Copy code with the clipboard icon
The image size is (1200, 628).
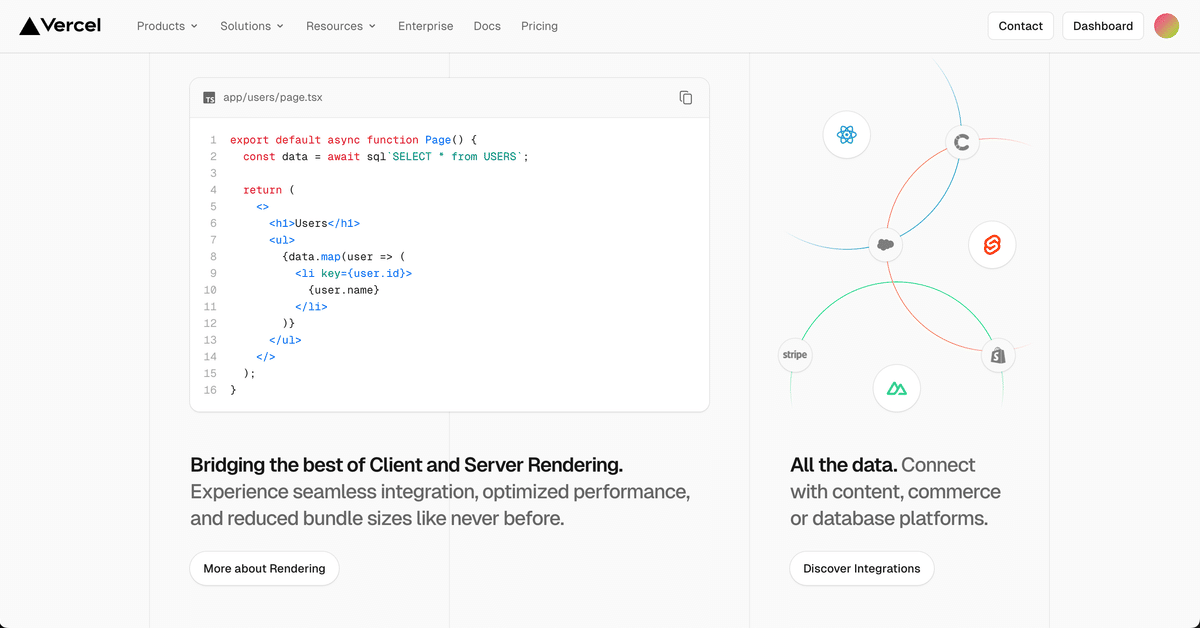[x=686, y=97]
